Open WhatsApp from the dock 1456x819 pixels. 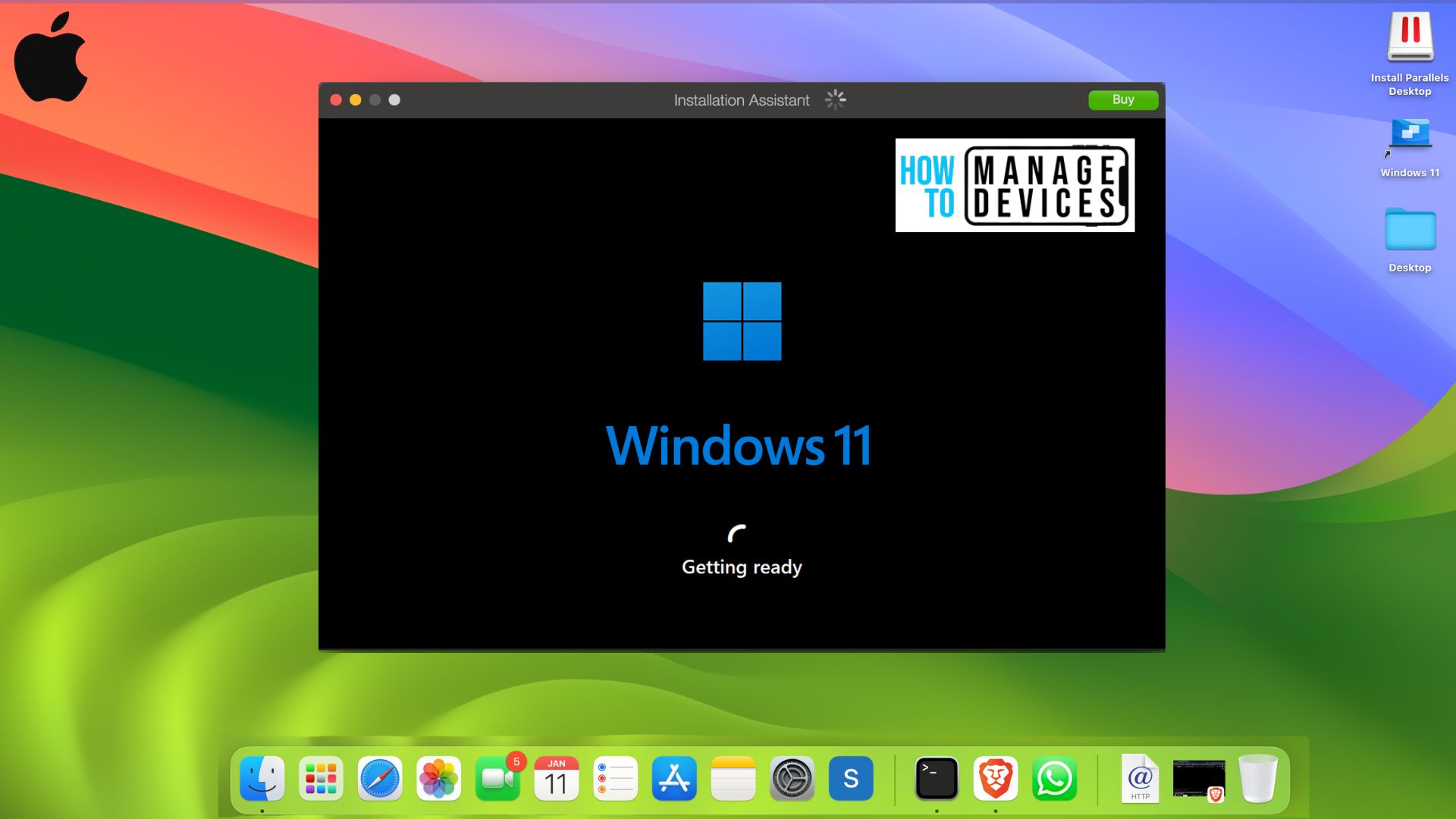[1055, 779]
